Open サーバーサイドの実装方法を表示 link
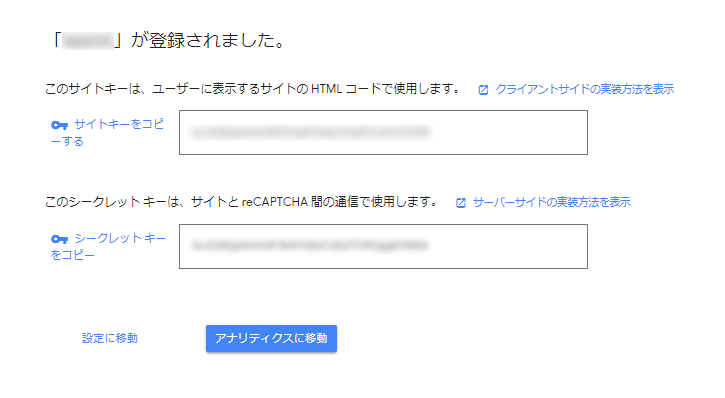Image resolution: width=725 pixels, height=398 pixels. (551, 202)
